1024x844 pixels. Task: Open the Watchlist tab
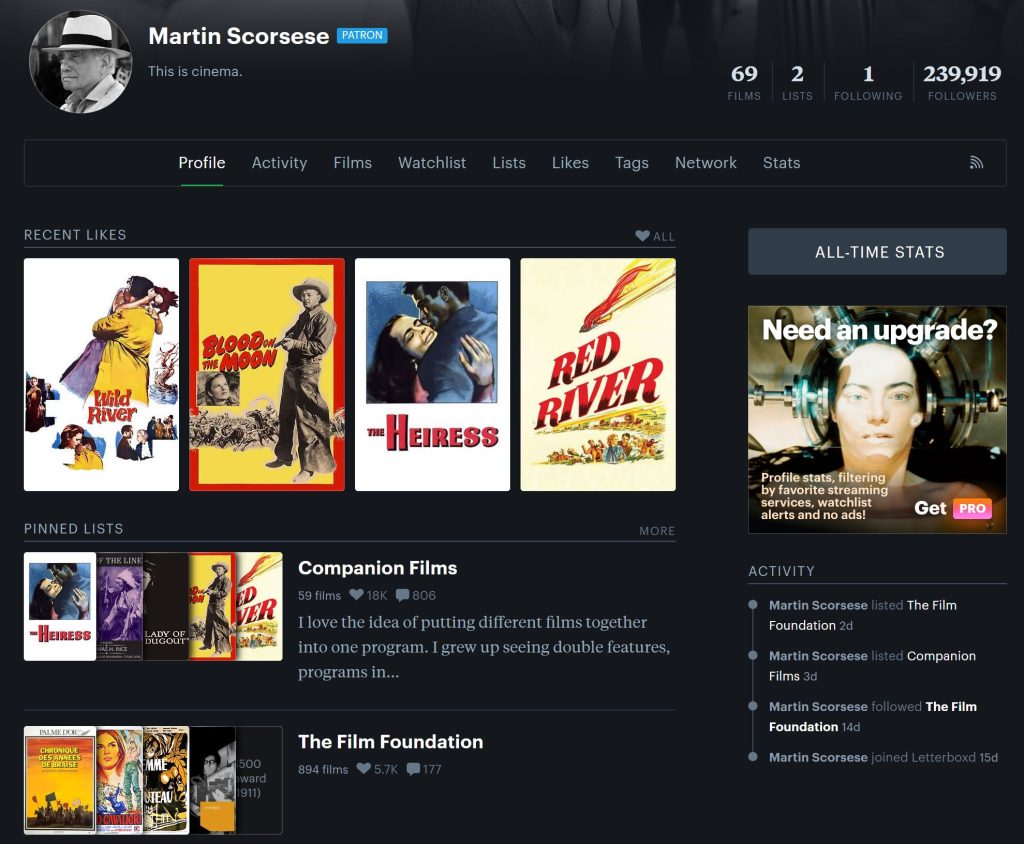point(431,162)
